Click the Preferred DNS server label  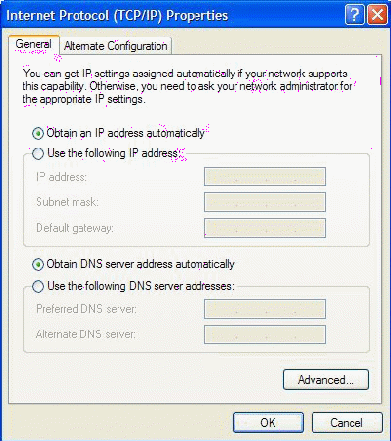(86, 309)
